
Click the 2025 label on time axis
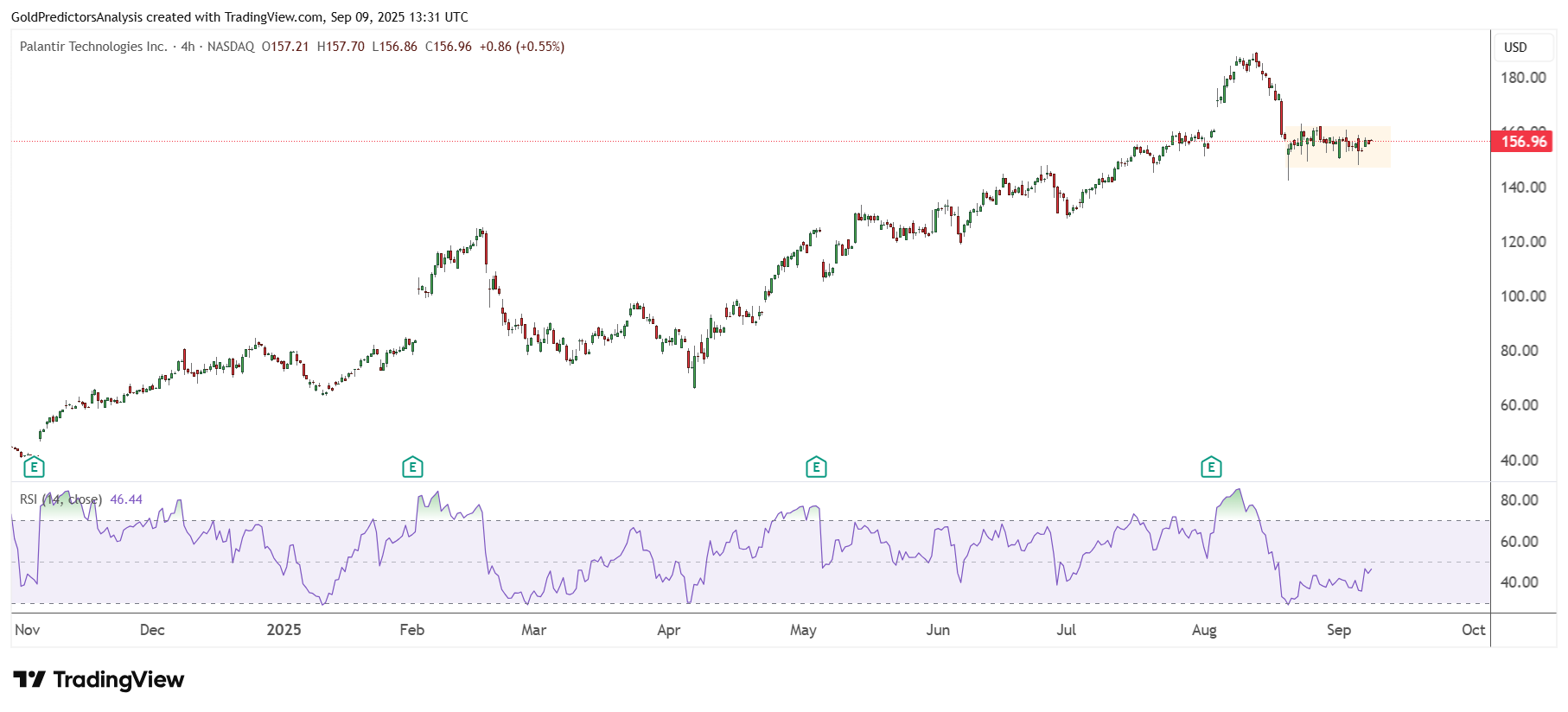tap(284, 630)
